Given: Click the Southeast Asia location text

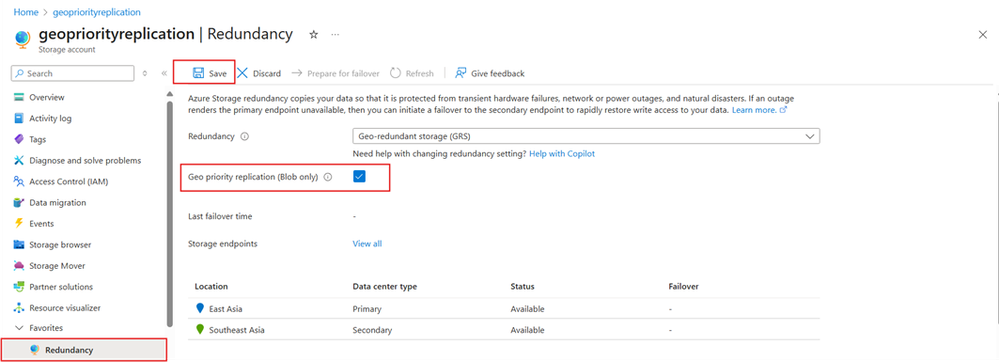Looking at the screenshot, I should coord(237,330).
